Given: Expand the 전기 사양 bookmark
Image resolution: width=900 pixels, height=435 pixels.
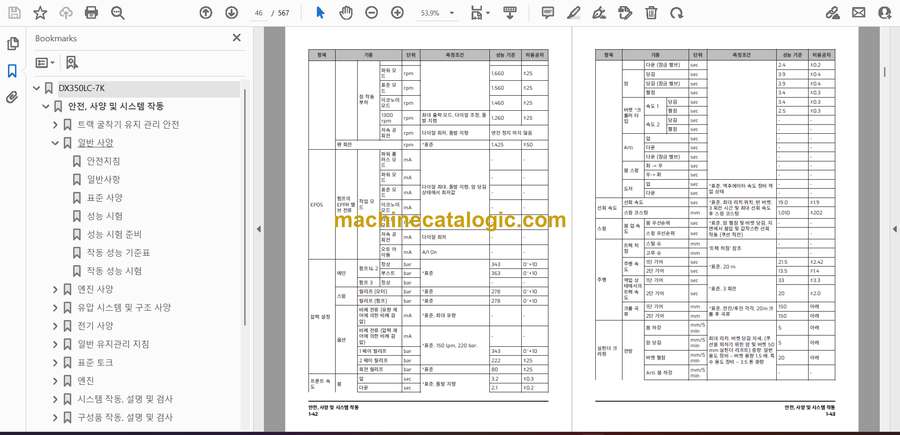Looking at the screenshot, I should tap(55, 326).
